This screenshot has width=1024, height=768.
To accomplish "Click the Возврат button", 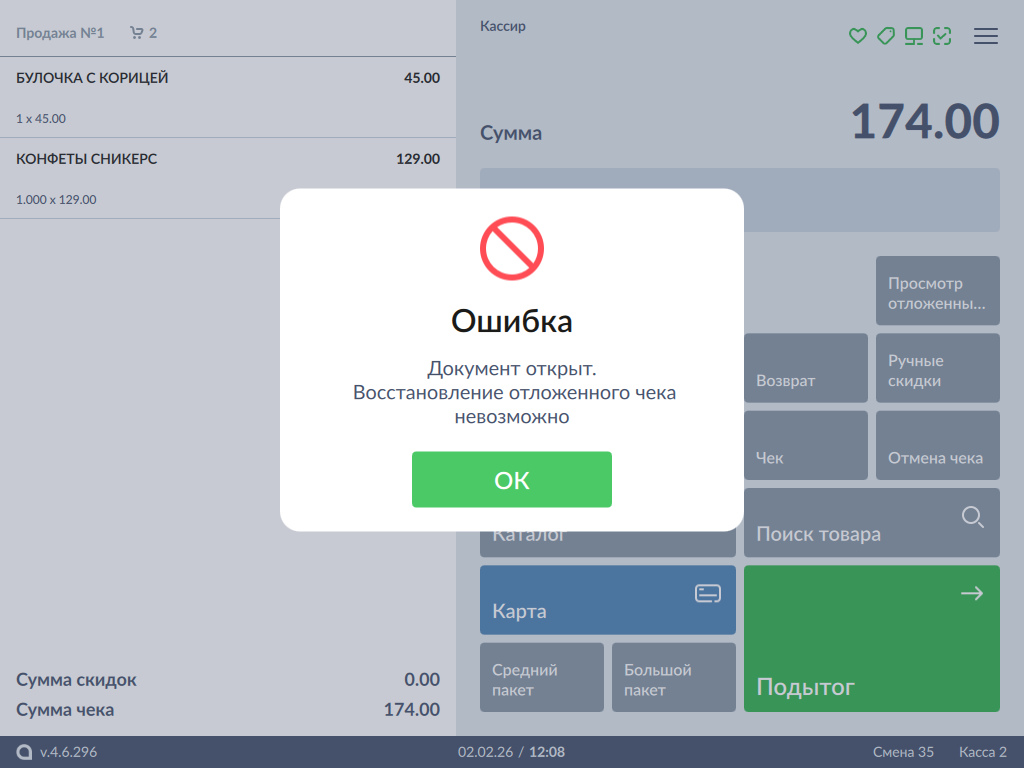I will click(x=806, y=368).
